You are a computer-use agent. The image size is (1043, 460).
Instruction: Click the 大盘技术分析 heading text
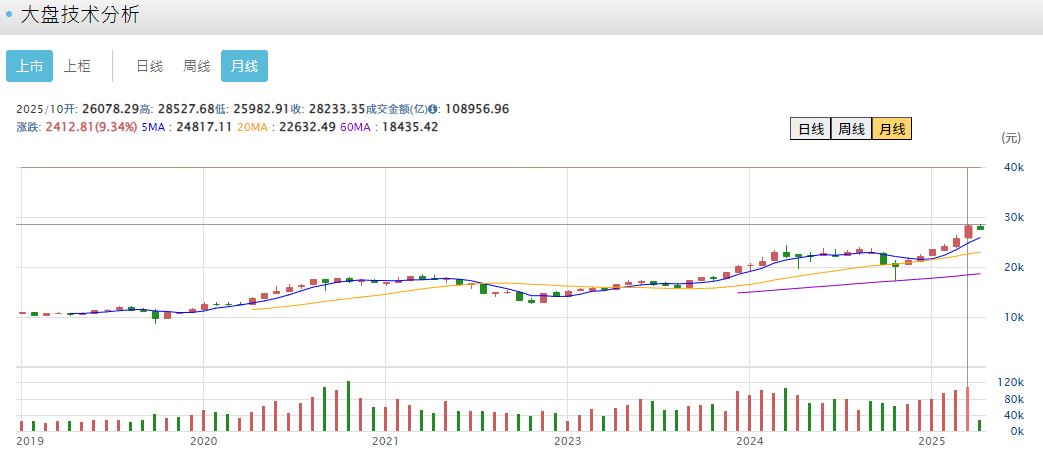80,15
